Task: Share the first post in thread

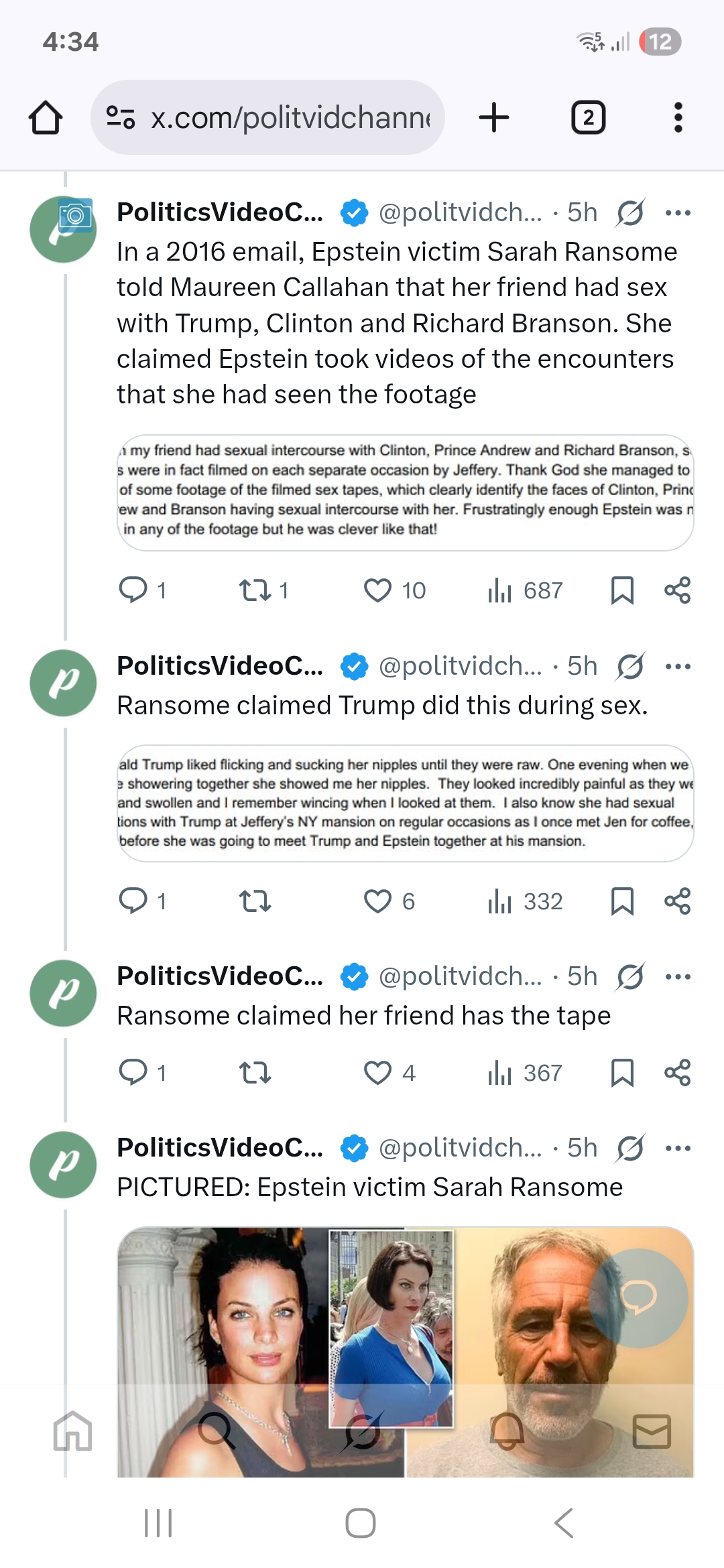Action: point(677,590)
